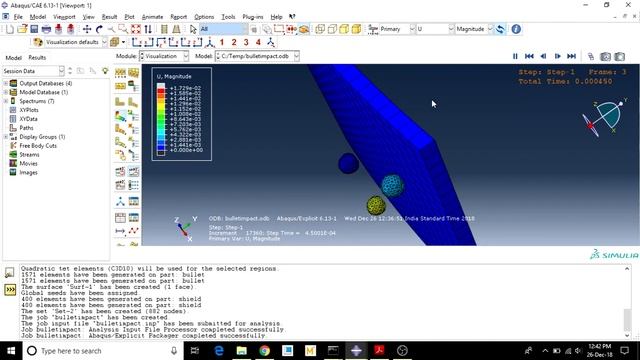The height and width of the screenshot is (360, 640).
Task: Click the Field Output dialog icon before Primary
Action: coord(373,29)
